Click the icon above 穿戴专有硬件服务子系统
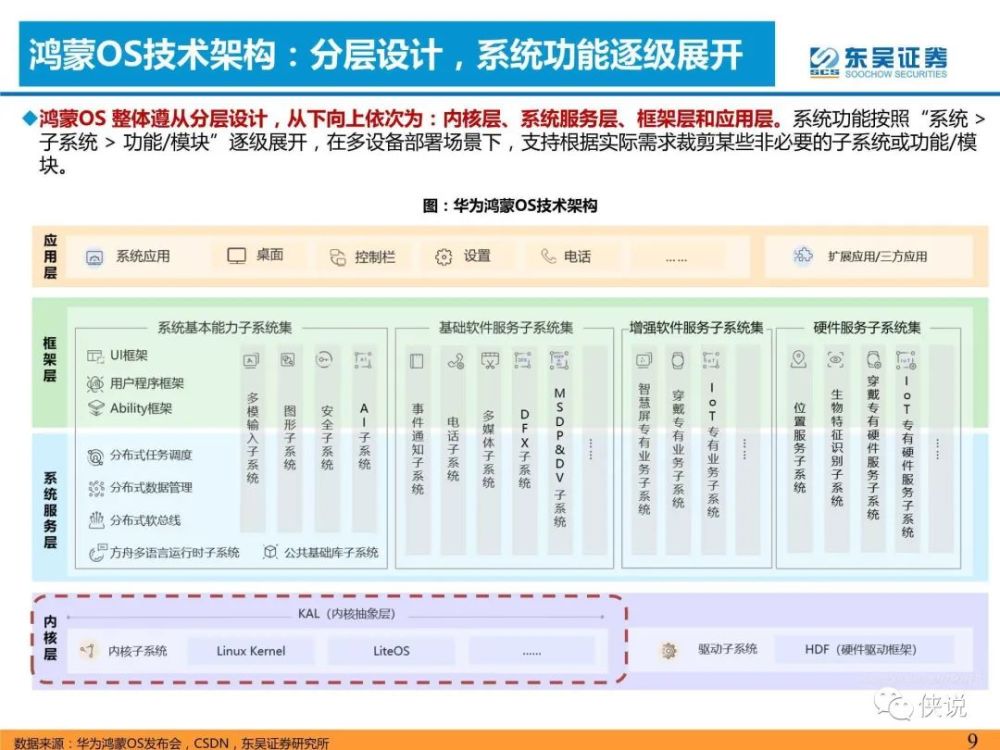 click(874, 360)
